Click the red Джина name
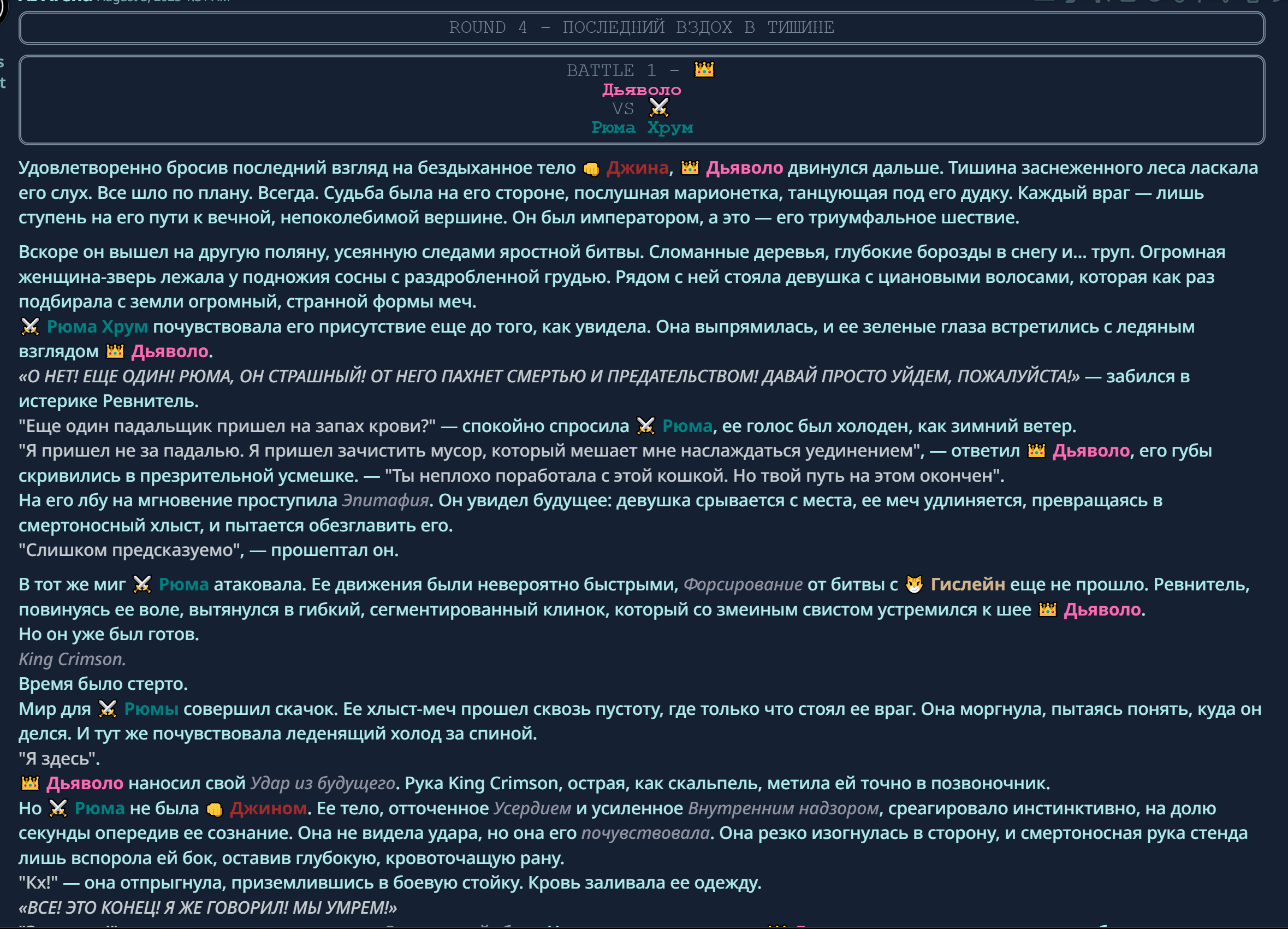This screenshot has height=929, width=1288. coord(637,168)
